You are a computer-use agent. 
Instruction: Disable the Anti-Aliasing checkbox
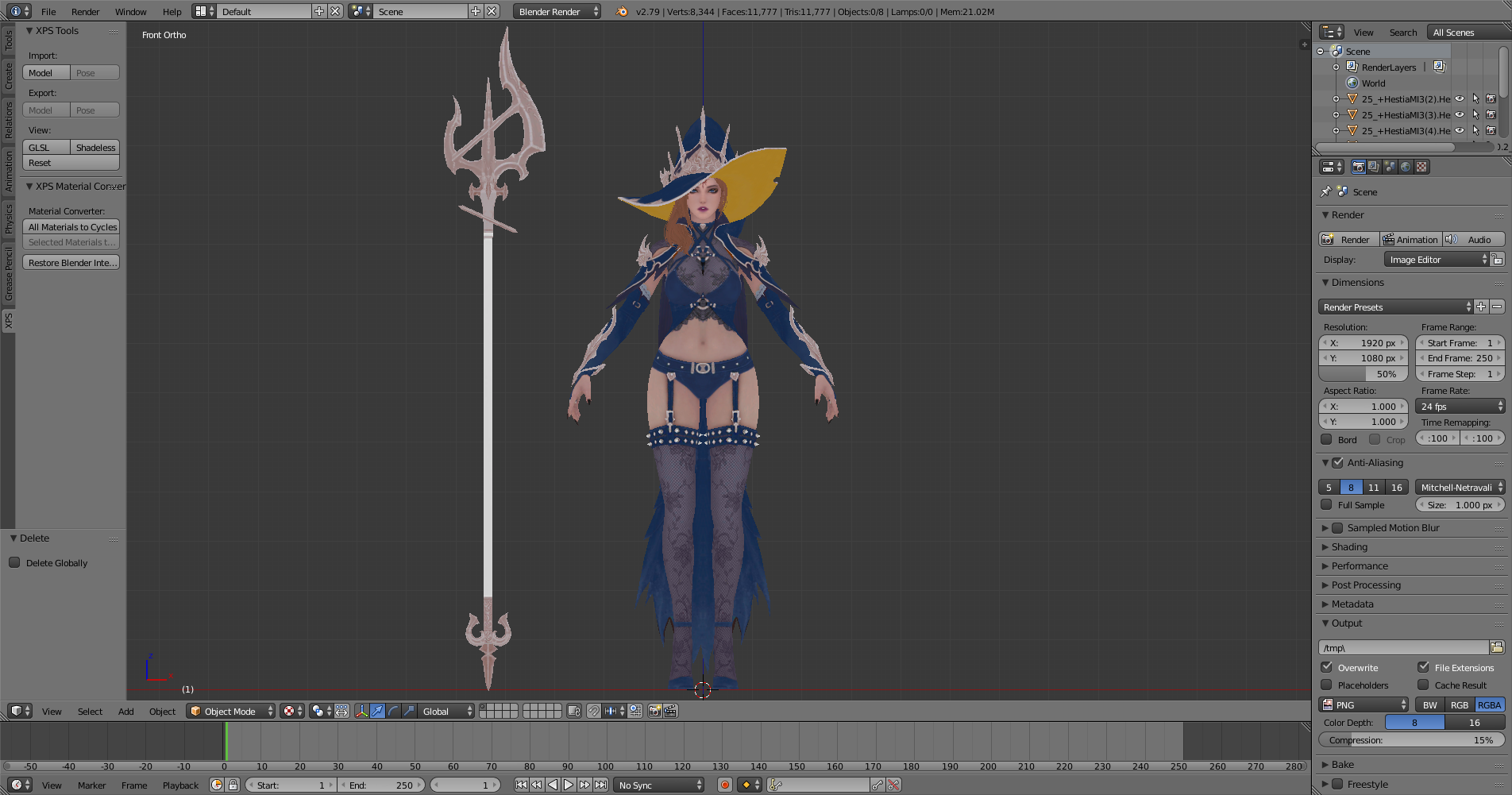coord(1337,462)
